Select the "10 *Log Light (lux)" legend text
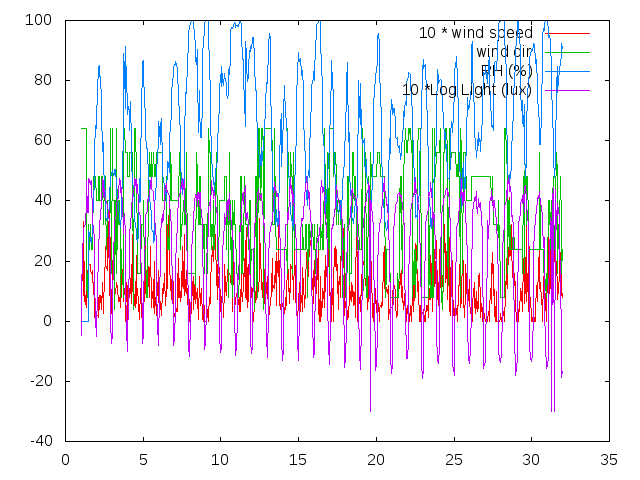The width and height of the screenshot is (640, 480). pos(467,90)
